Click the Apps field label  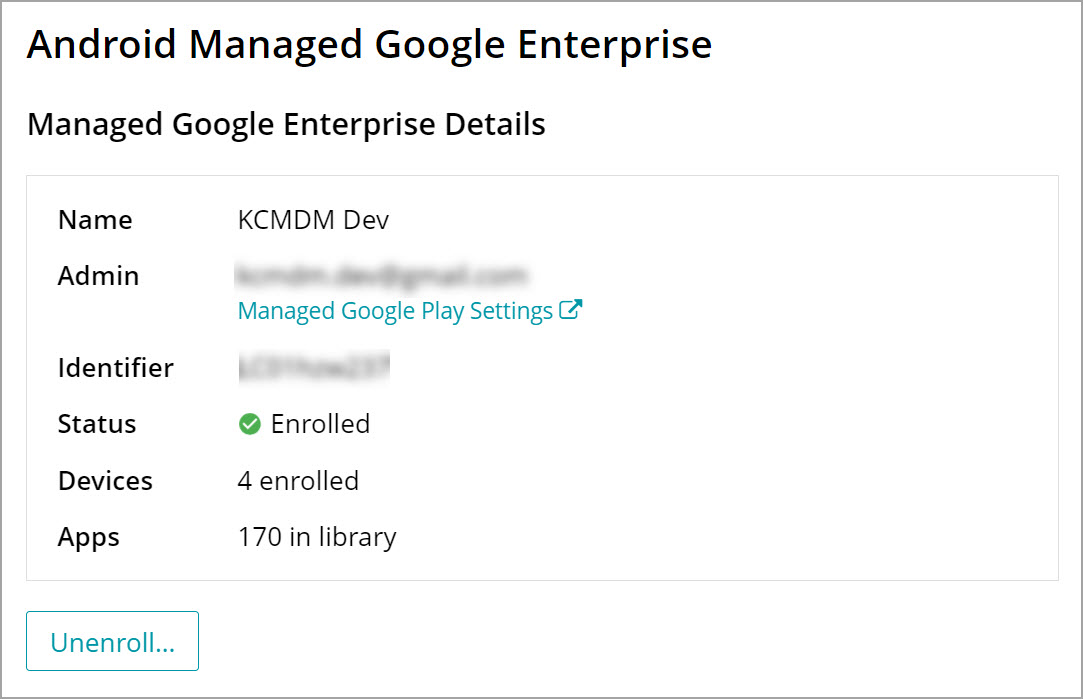pos(89,537)
